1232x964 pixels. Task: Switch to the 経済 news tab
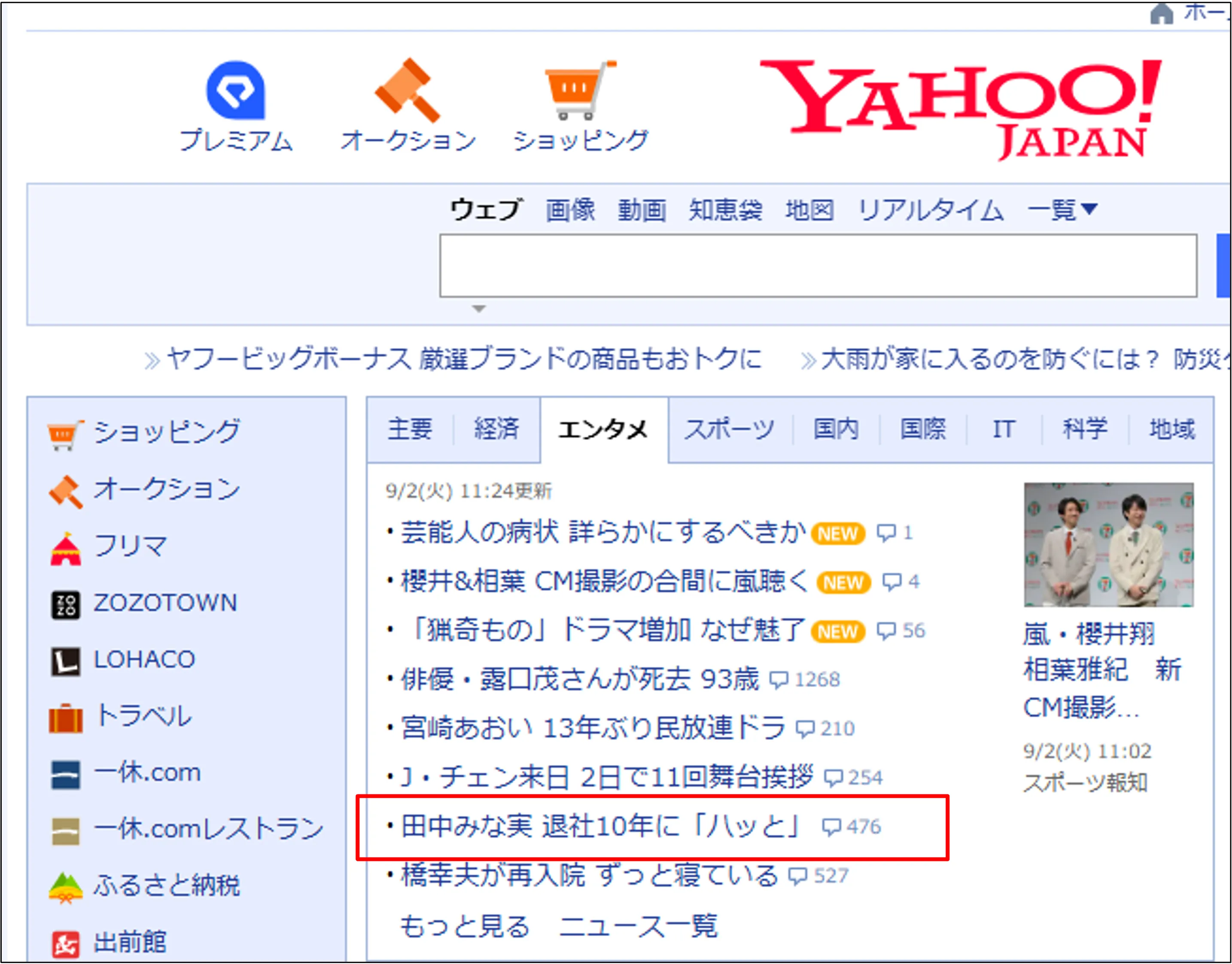497,429
